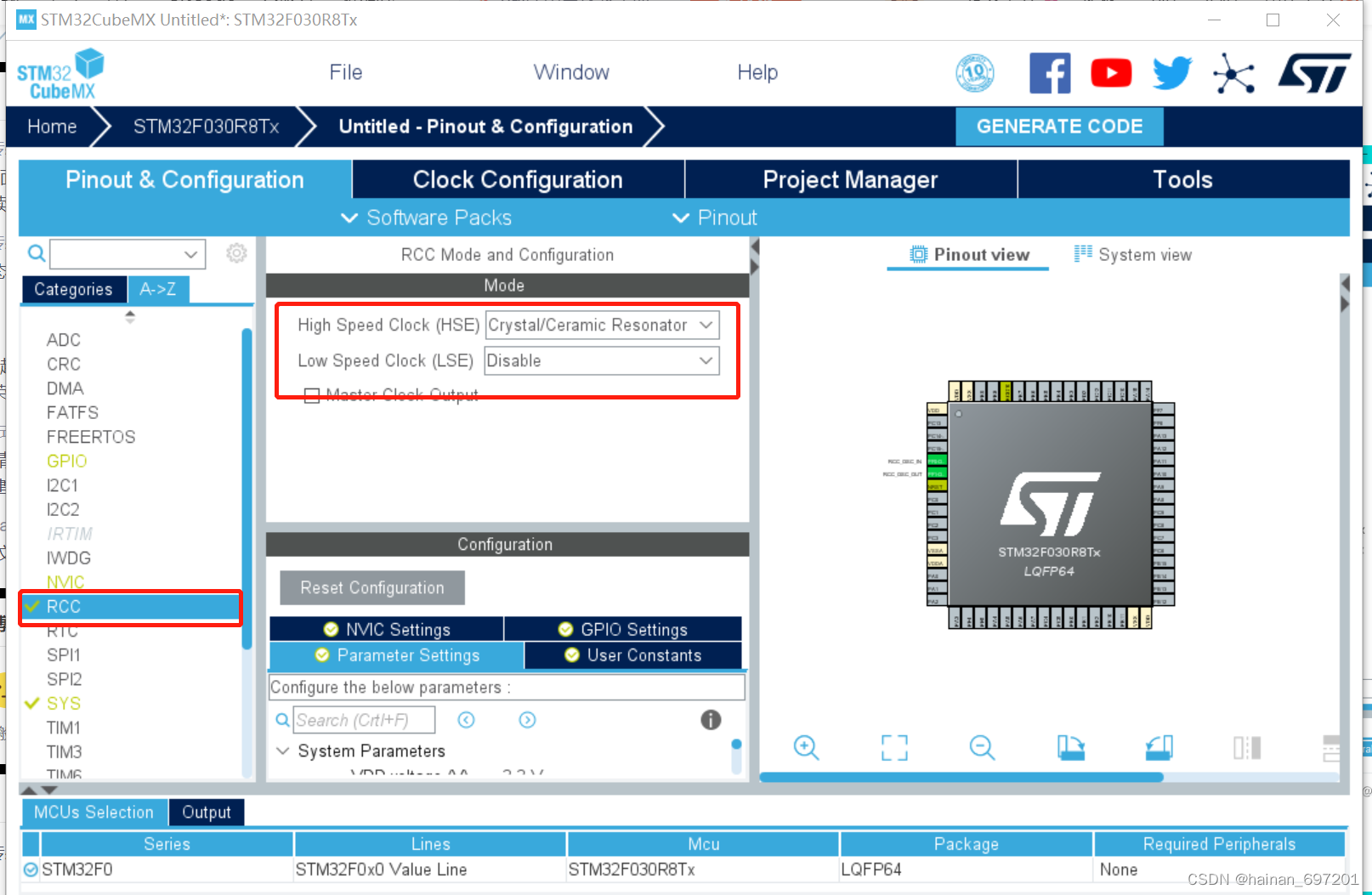Open the File menu

click(x=346, y=72)
